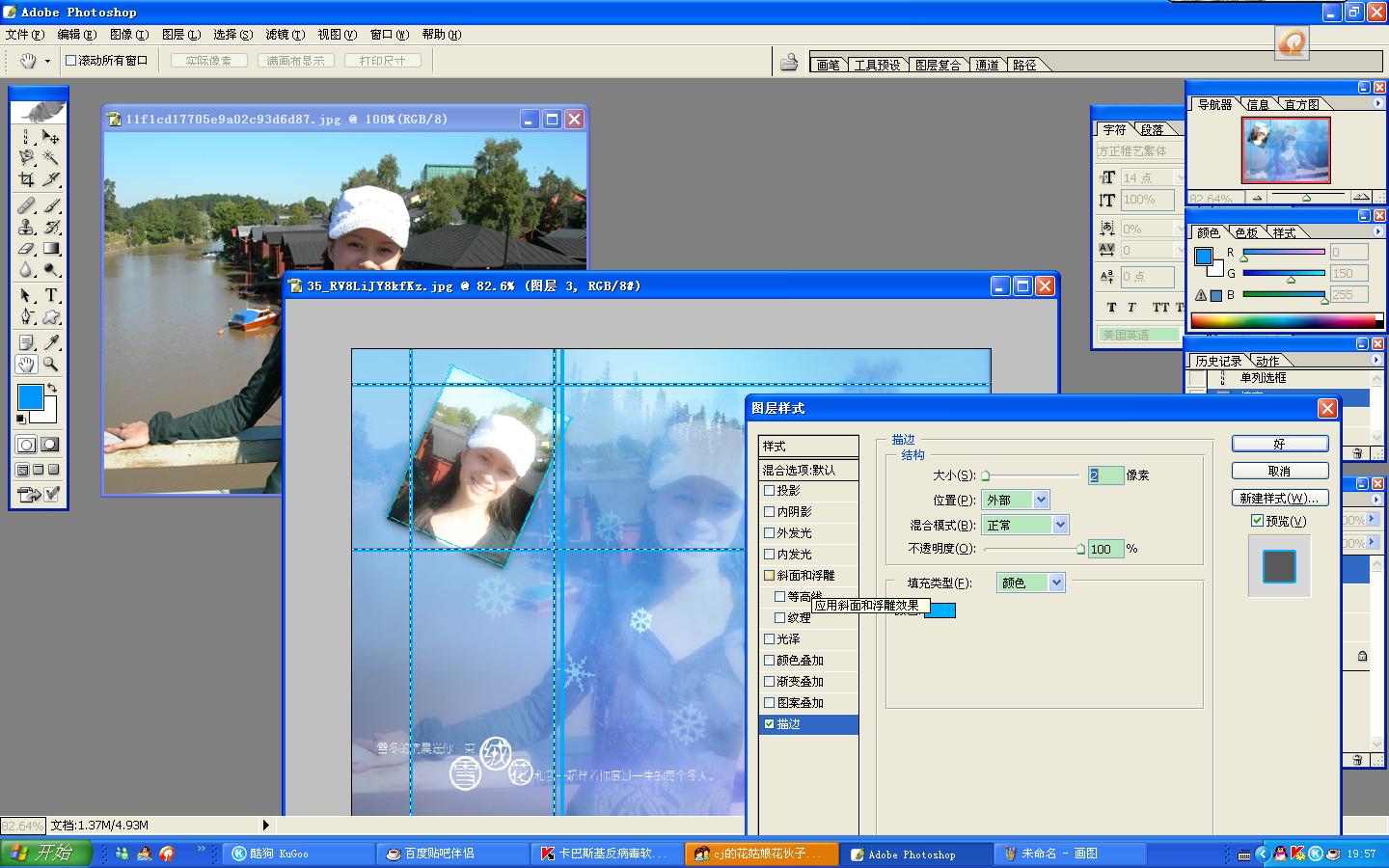Select the Magic Wand tool
This screenshot has height=868, width=1389.
[x=51, y=158]
